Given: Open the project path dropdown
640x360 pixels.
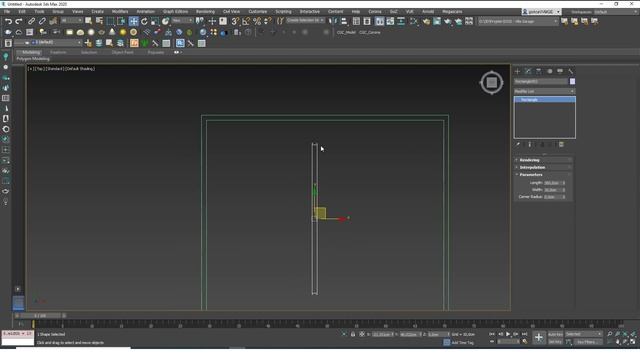Looking at the screenshot, I should tap(518, 21).
